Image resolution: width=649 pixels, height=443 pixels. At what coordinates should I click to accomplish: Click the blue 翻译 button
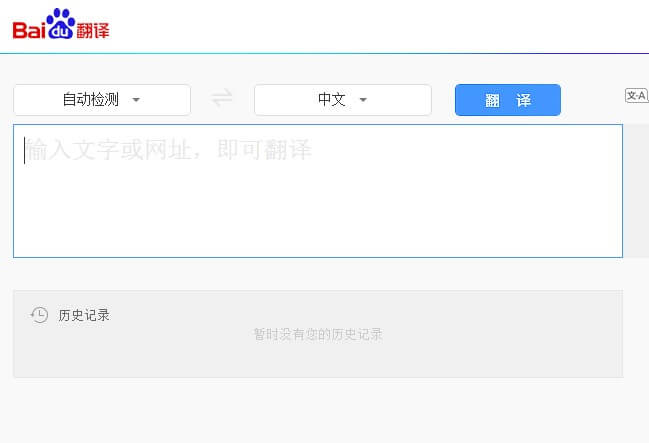pyautogui.click(x=508, y=100)
